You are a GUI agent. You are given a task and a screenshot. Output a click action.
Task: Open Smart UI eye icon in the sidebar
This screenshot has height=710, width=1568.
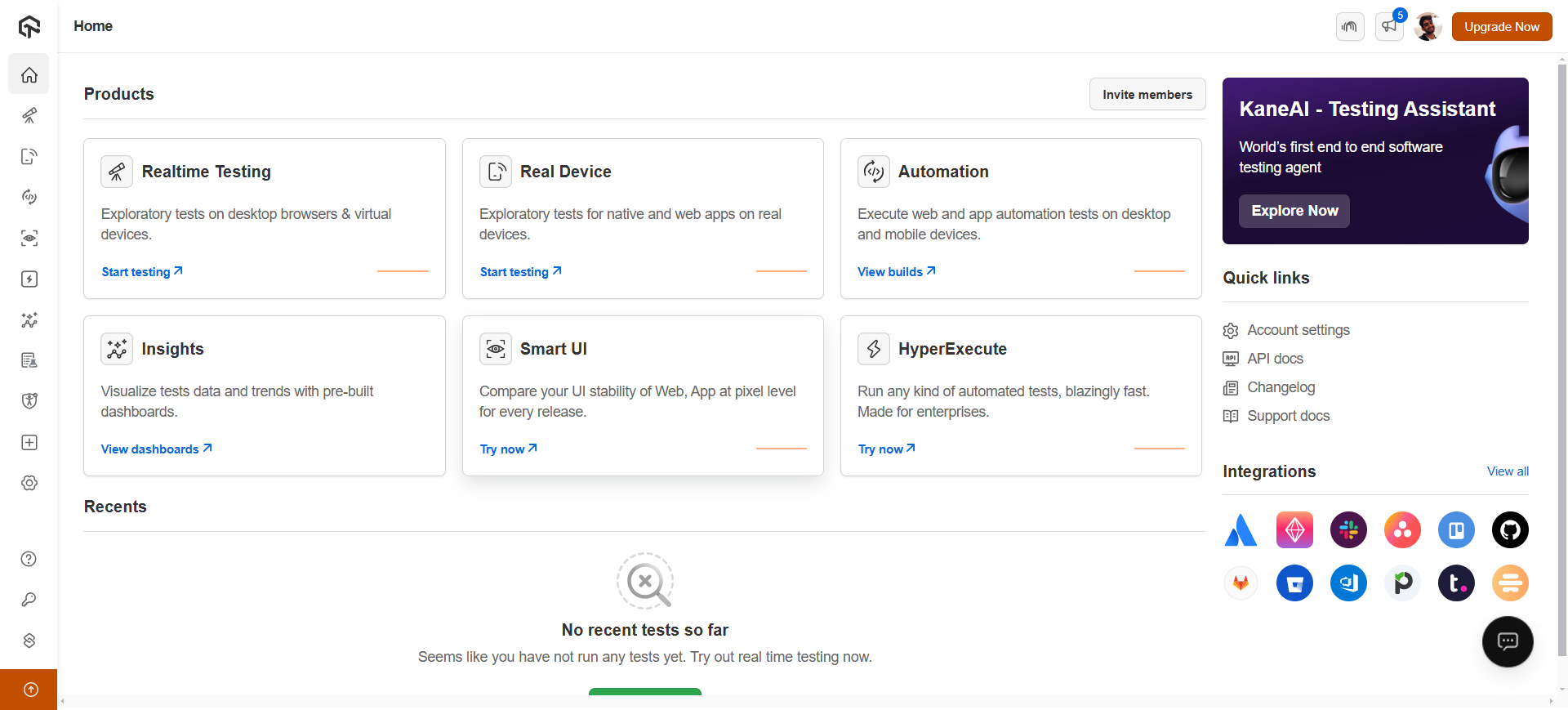(x=29, y=239)
